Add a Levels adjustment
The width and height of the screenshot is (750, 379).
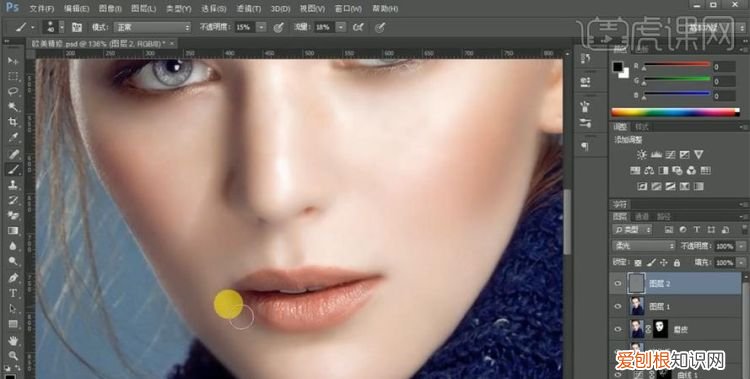pyautogui.click(x=656, y=155)
